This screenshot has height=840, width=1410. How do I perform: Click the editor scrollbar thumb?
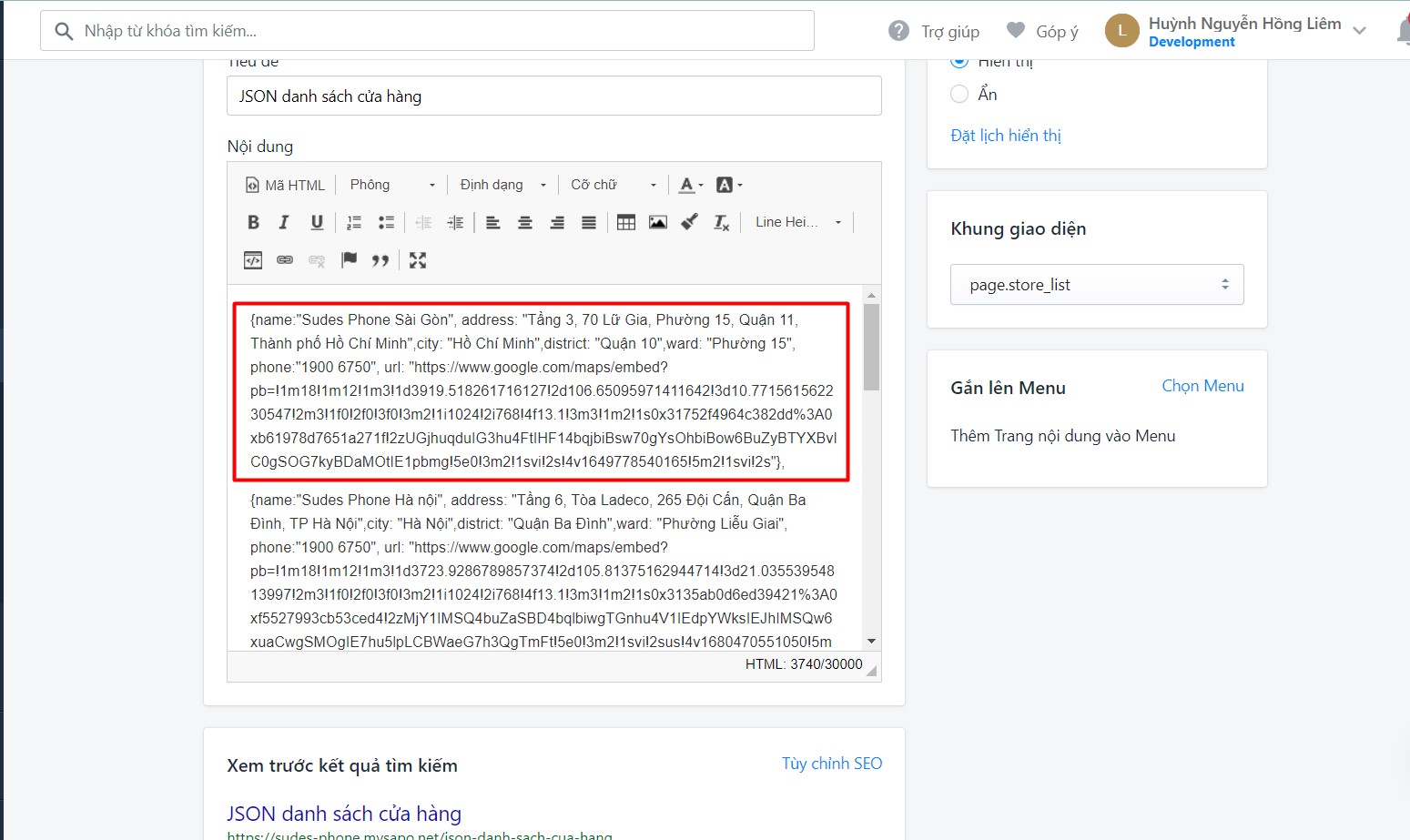871,347
